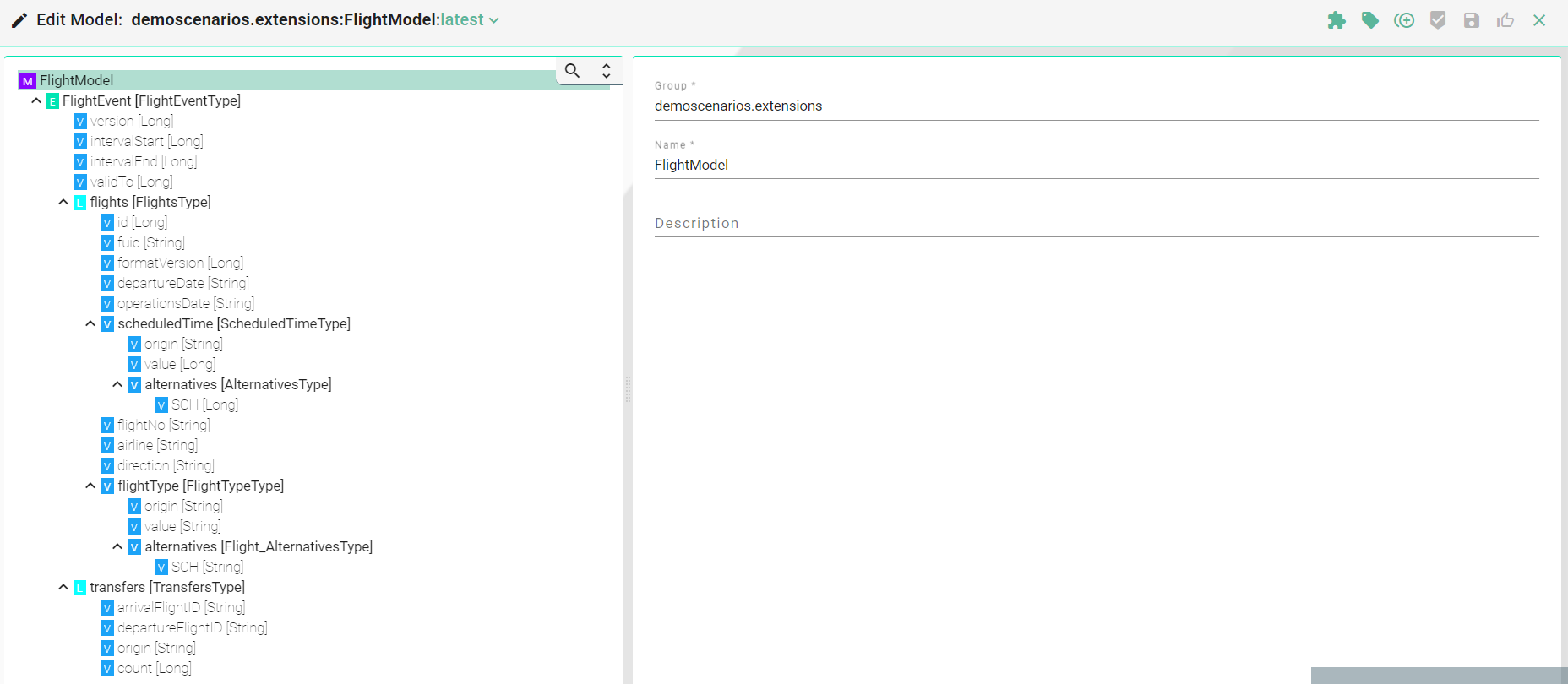The width and height of the screenshot is (1568, 684).
Task: Collapse the flights list node
Action: tap(63, 203)
